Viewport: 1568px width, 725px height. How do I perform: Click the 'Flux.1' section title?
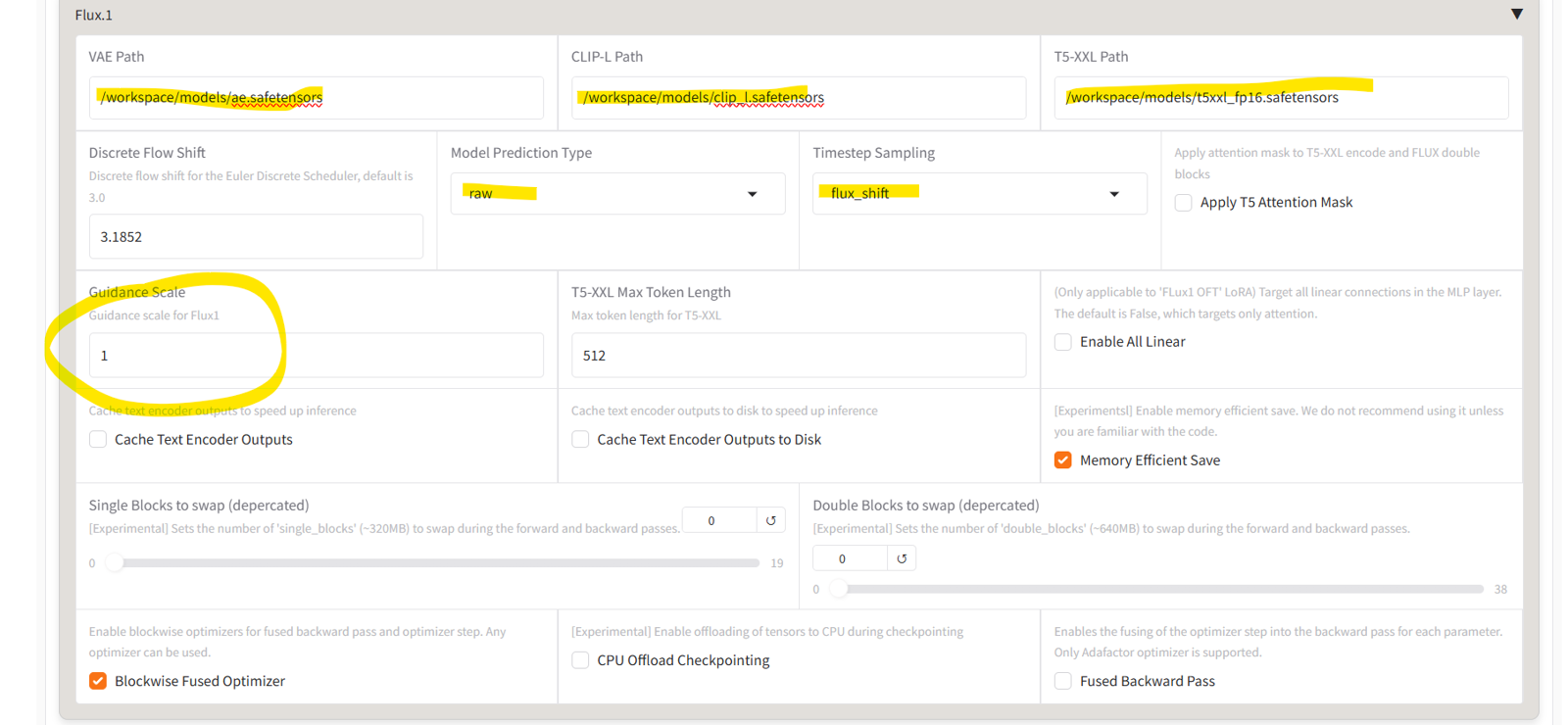94,15
